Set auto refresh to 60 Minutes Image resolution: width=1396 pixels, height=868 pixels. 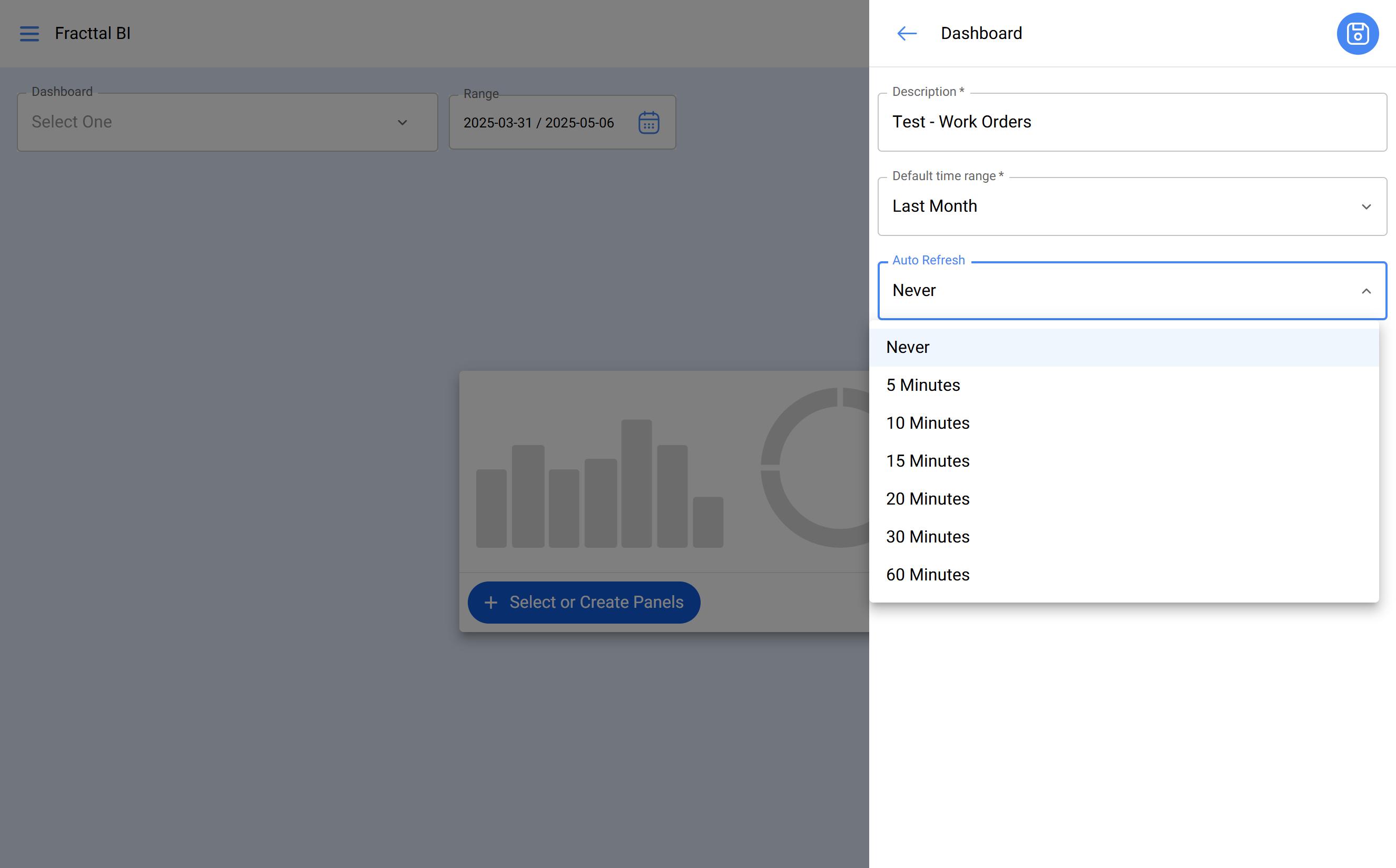(1124, 575)
